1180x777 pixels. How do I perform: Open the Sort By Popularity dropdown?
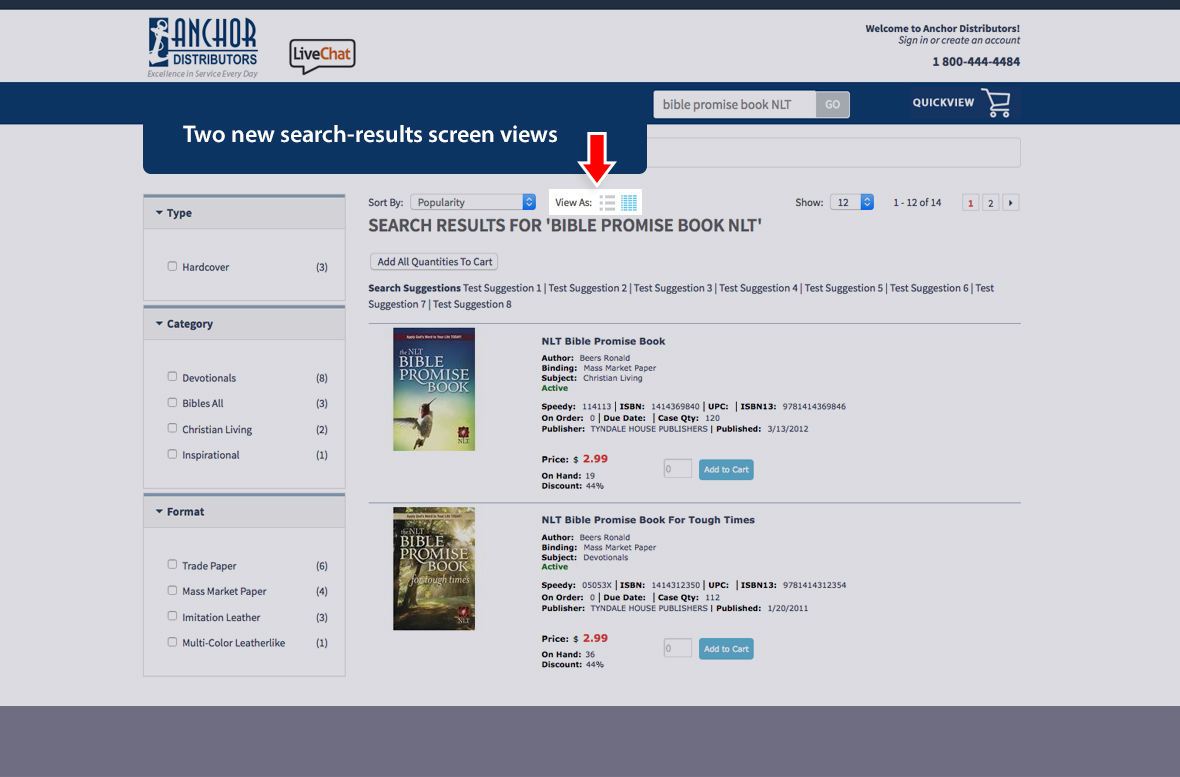[x=473, y=203]
